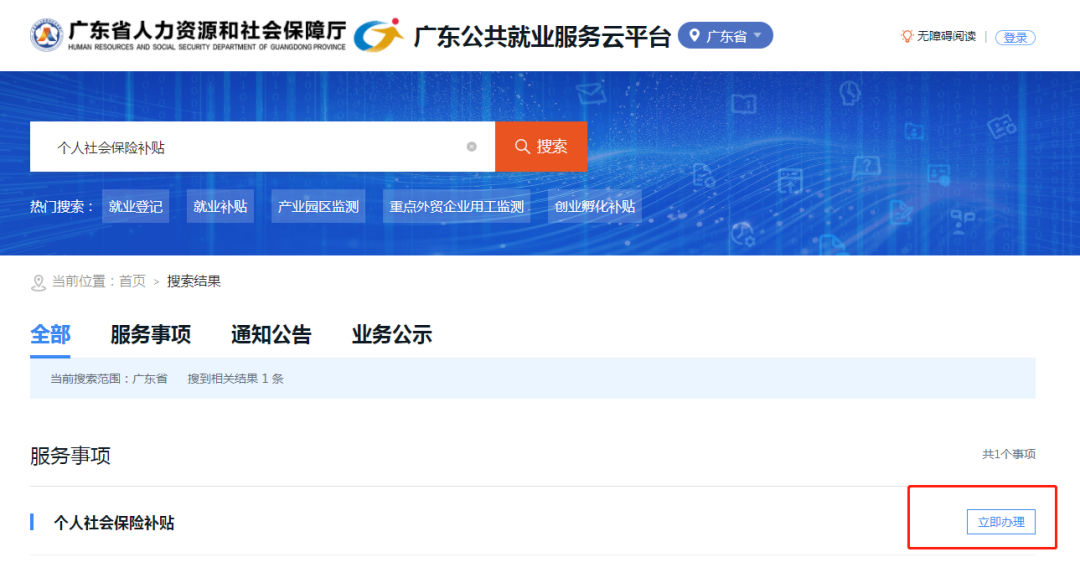Open the 无障碍阅读 accessibility reading link
The height and width of the screenshot is (588, 1080).
tap(946, 36)
